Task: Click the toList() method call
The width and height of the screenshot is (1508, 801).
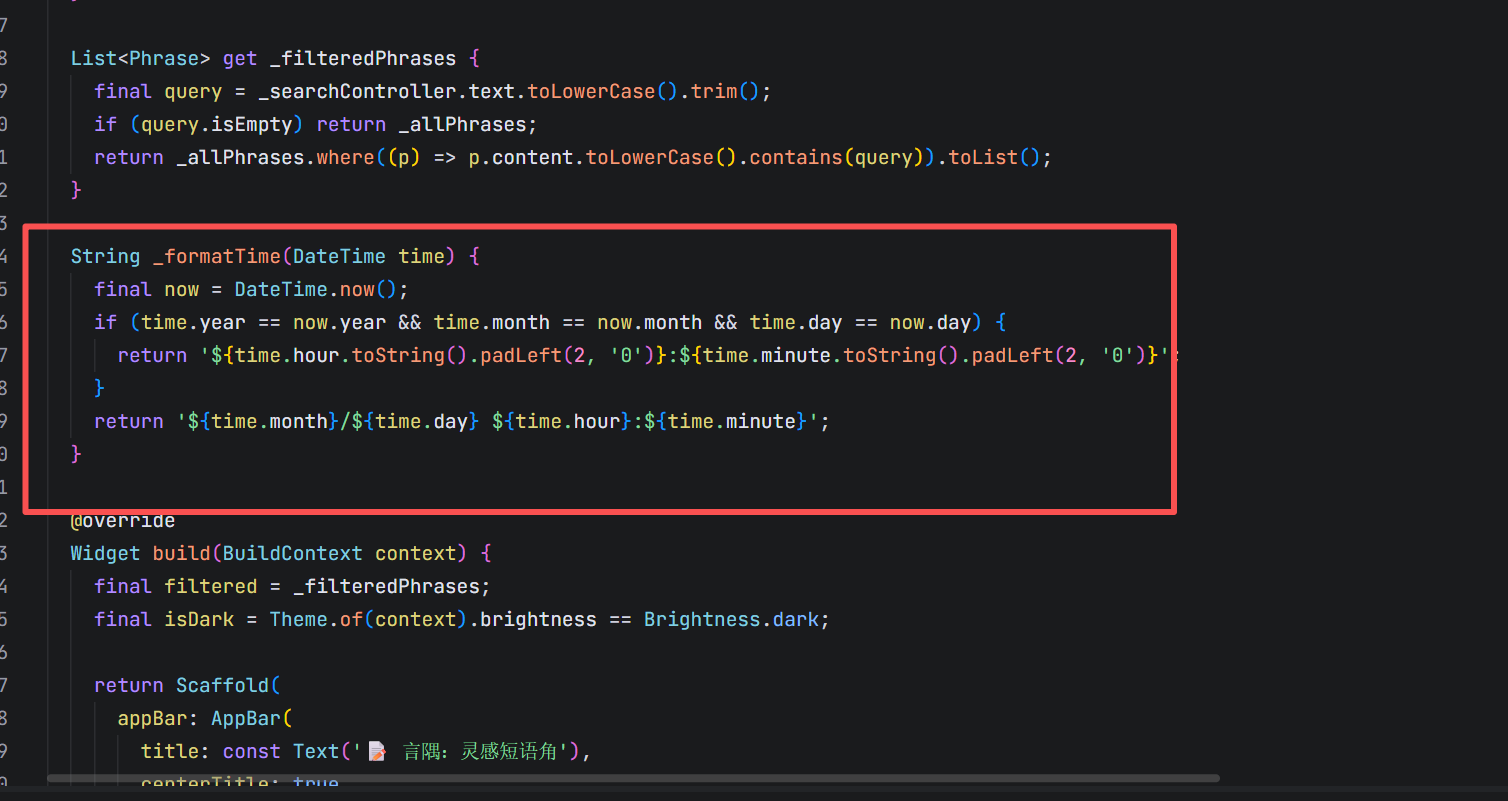Action: [995, 157]
